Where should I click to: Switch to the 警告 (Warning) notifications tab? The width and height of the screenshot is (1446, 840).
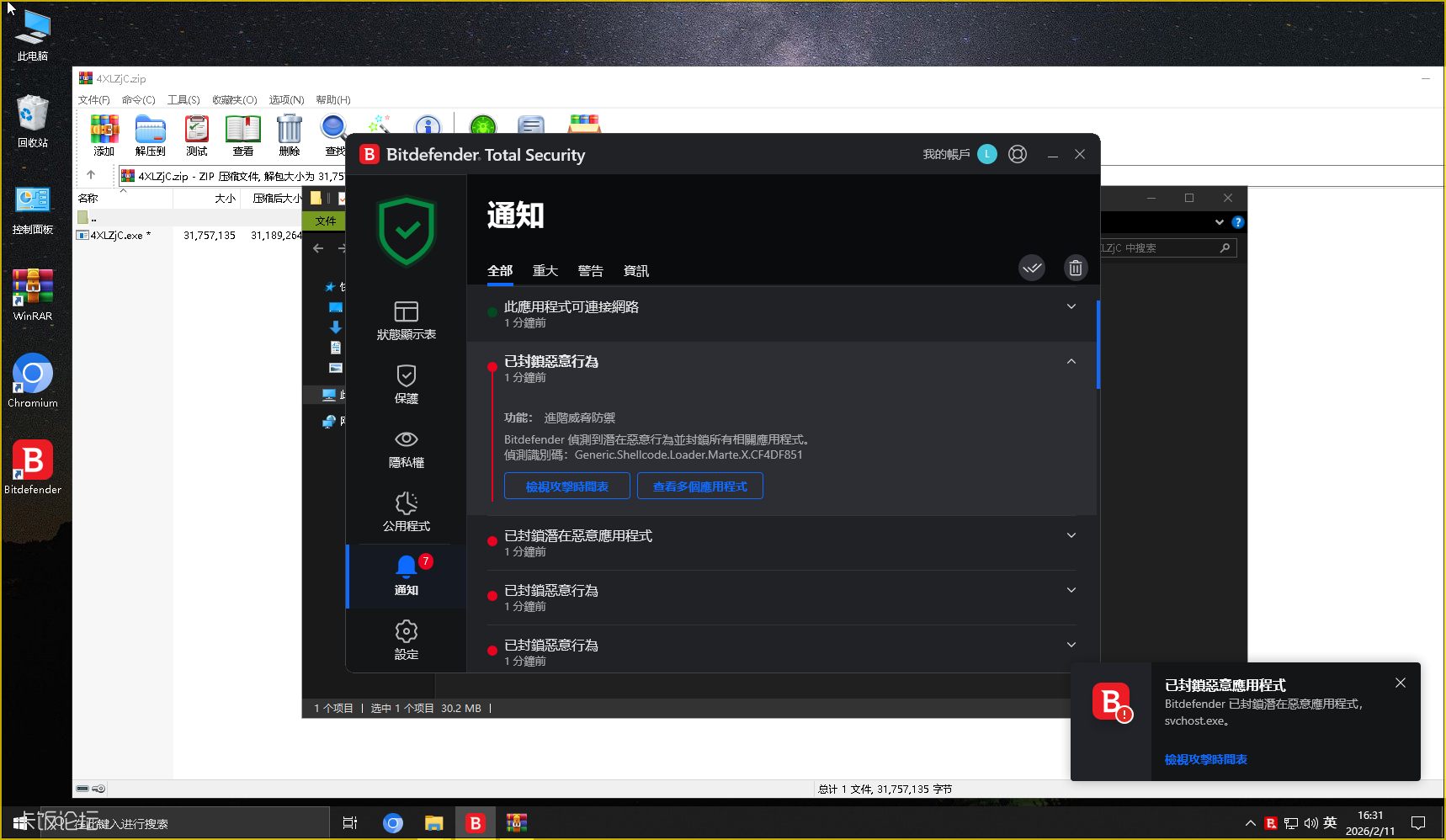(x=590, y=271)
